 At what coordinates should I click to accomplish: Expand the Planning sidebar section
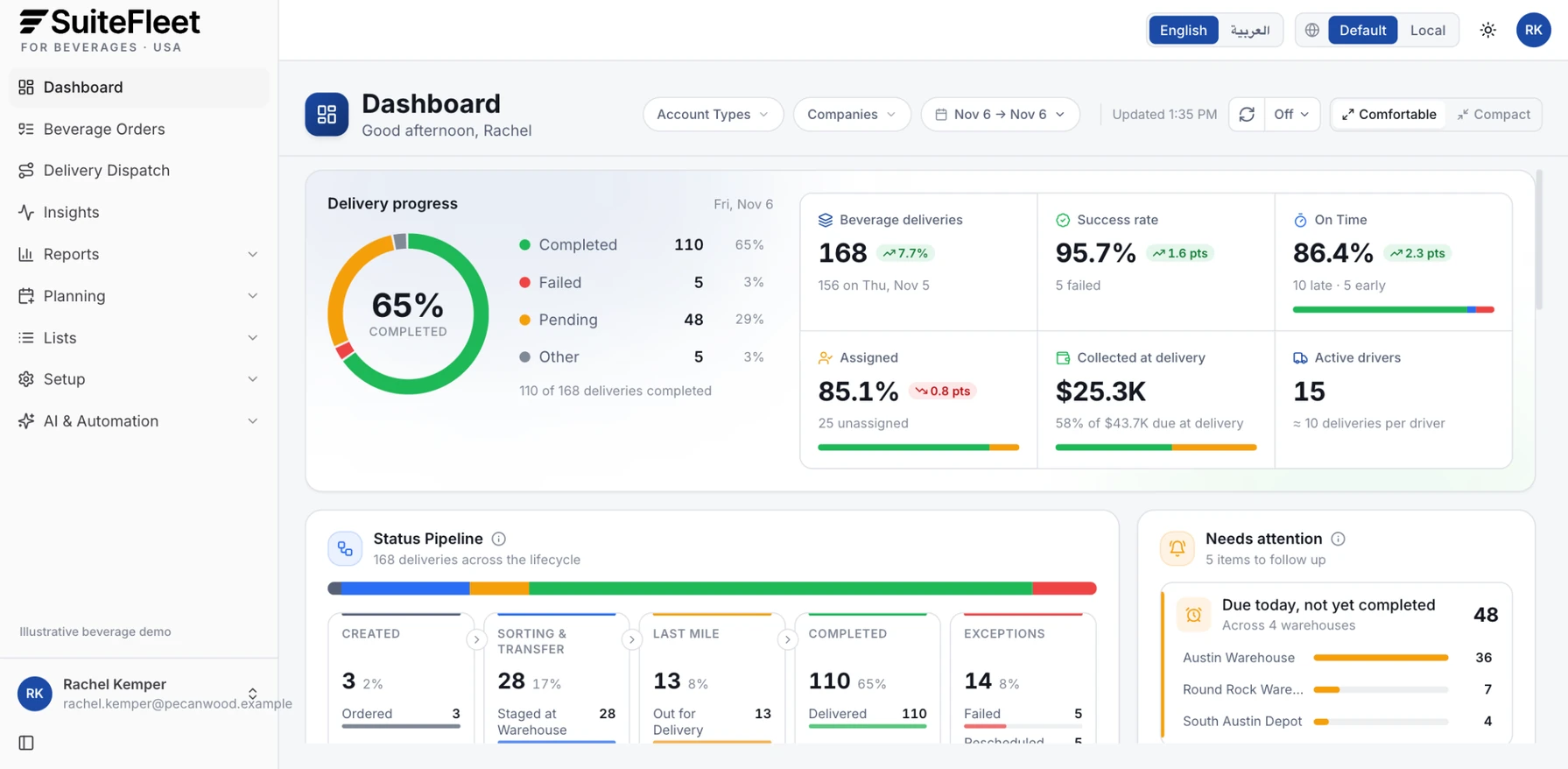coord(139,296)
